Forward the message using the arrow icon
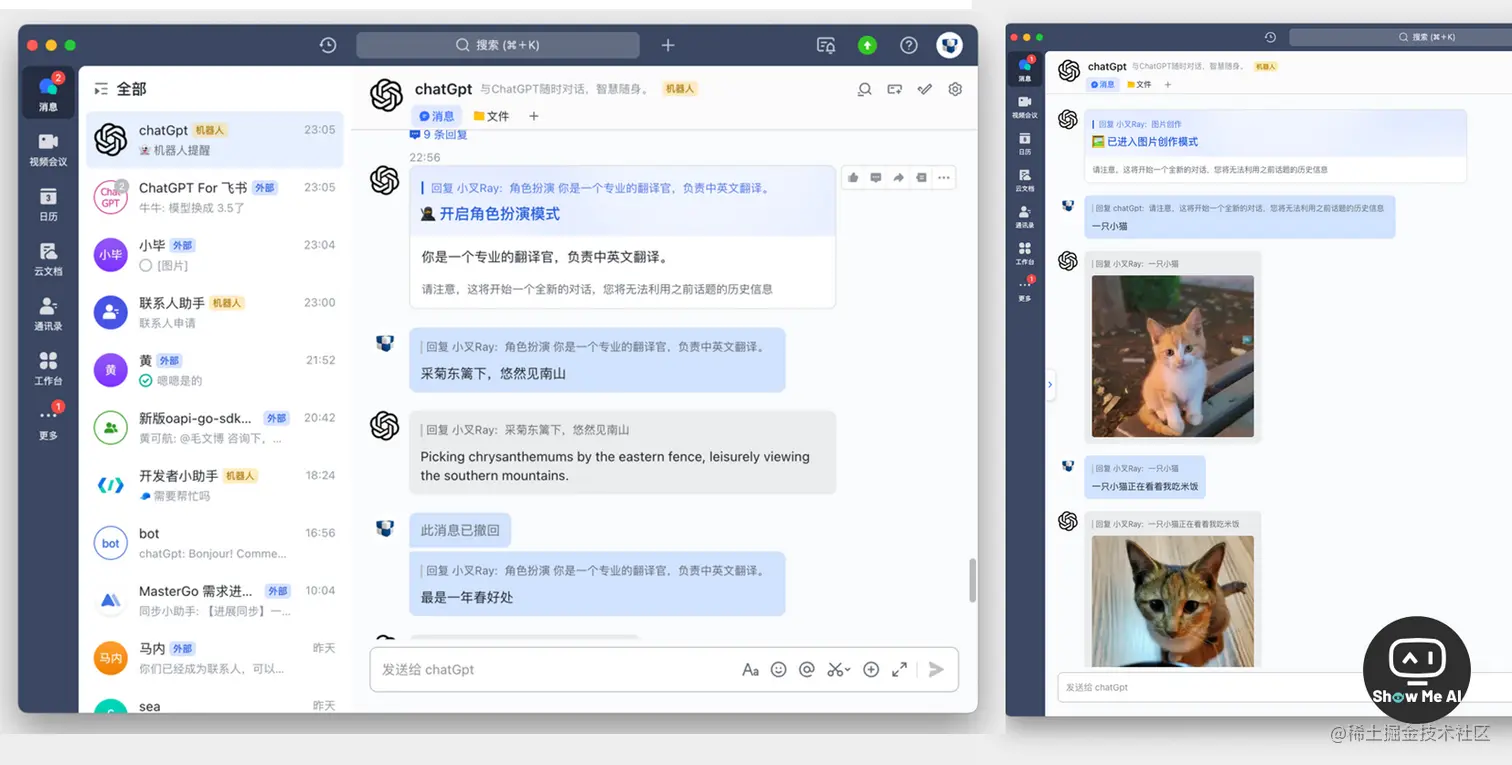The image size is (1512, 765). (898, 178)
